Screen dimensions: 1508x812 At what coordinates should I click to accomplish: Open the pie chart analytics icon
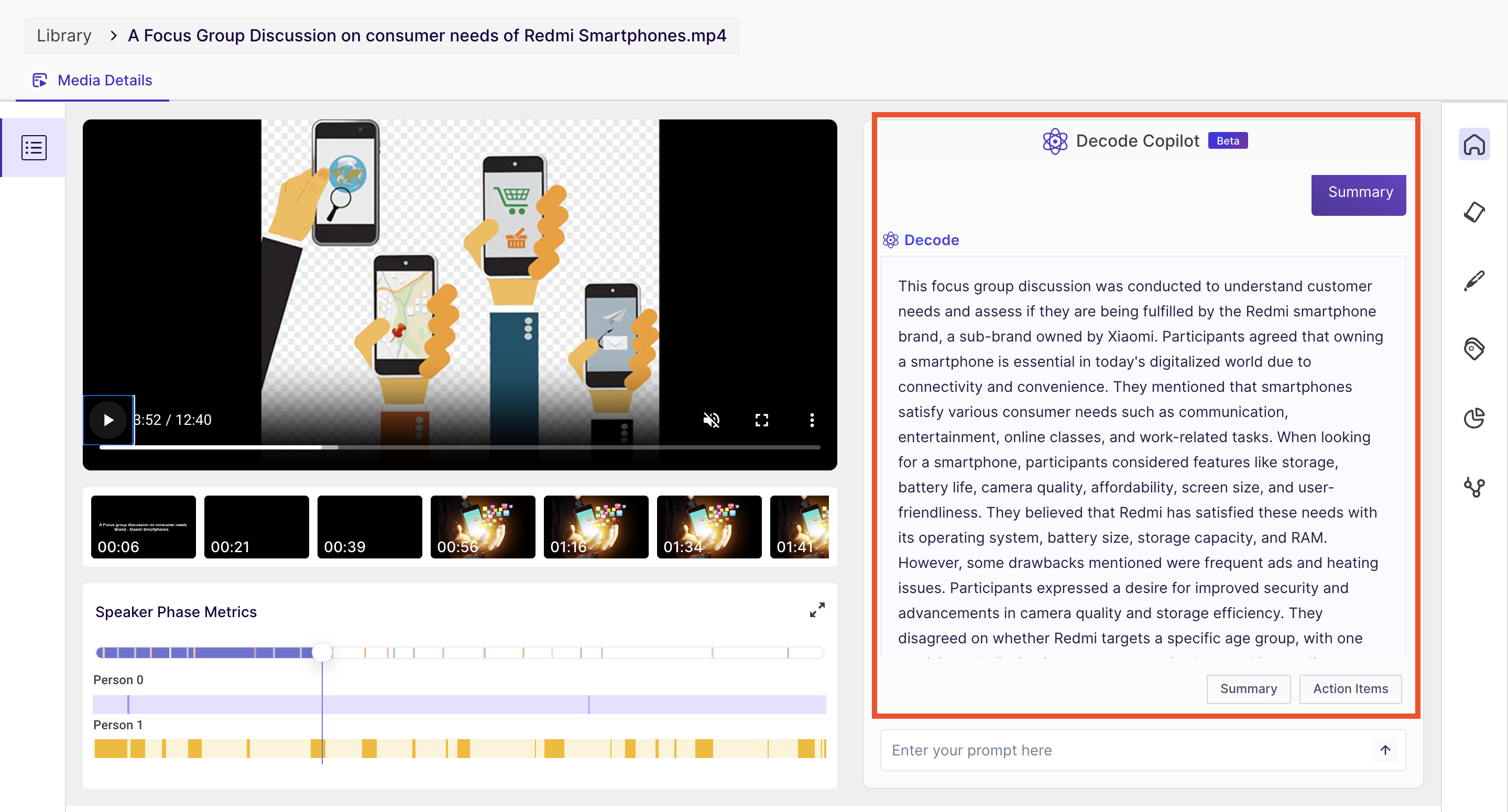(1474, 418)
